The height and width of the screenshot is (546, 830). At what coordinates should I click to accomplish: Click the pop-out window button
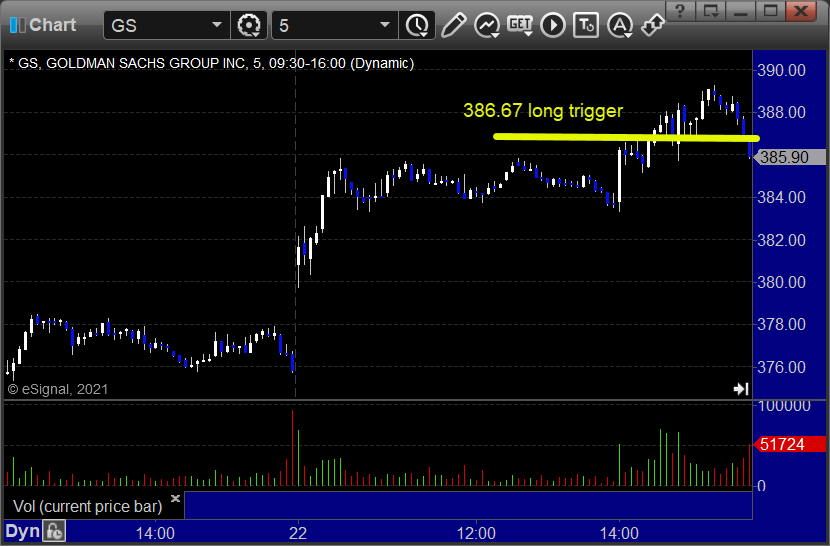point(710,11)
